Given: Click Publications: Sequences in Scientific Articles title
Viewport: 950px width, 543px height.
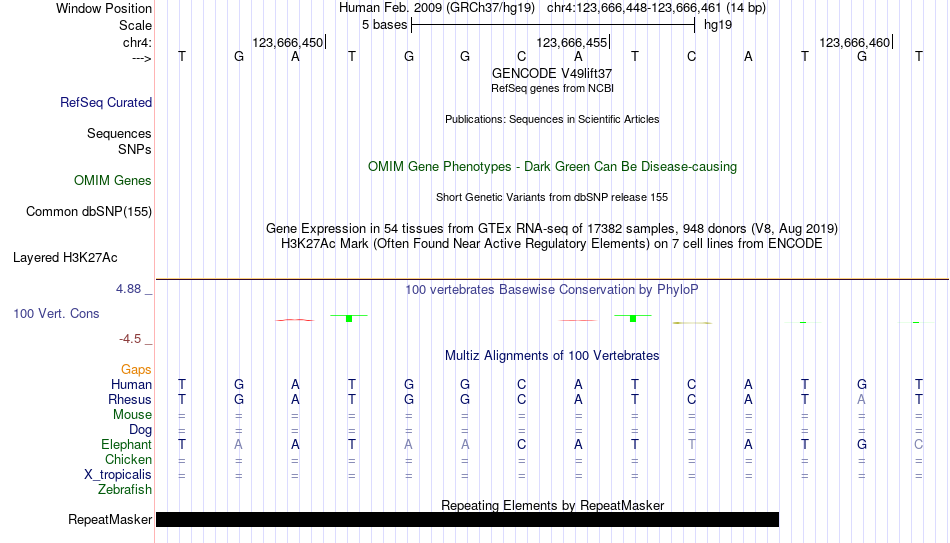Looking at the screenshot, I should [552, 119].
